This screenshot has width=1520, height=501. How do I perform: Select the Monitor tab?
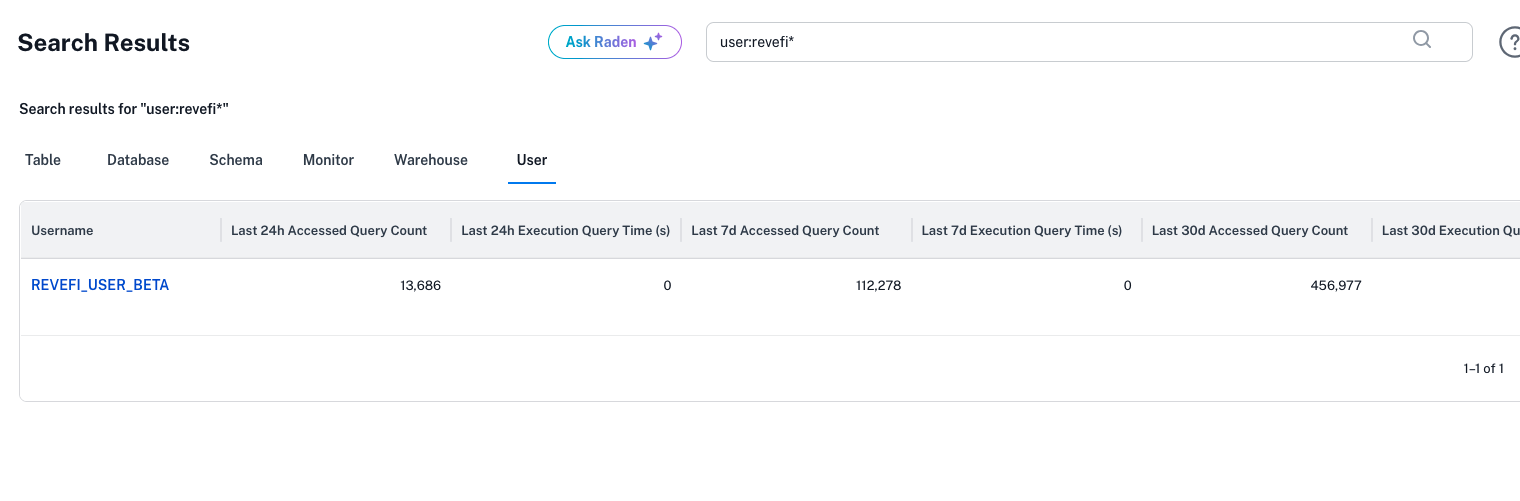[328, 160]
